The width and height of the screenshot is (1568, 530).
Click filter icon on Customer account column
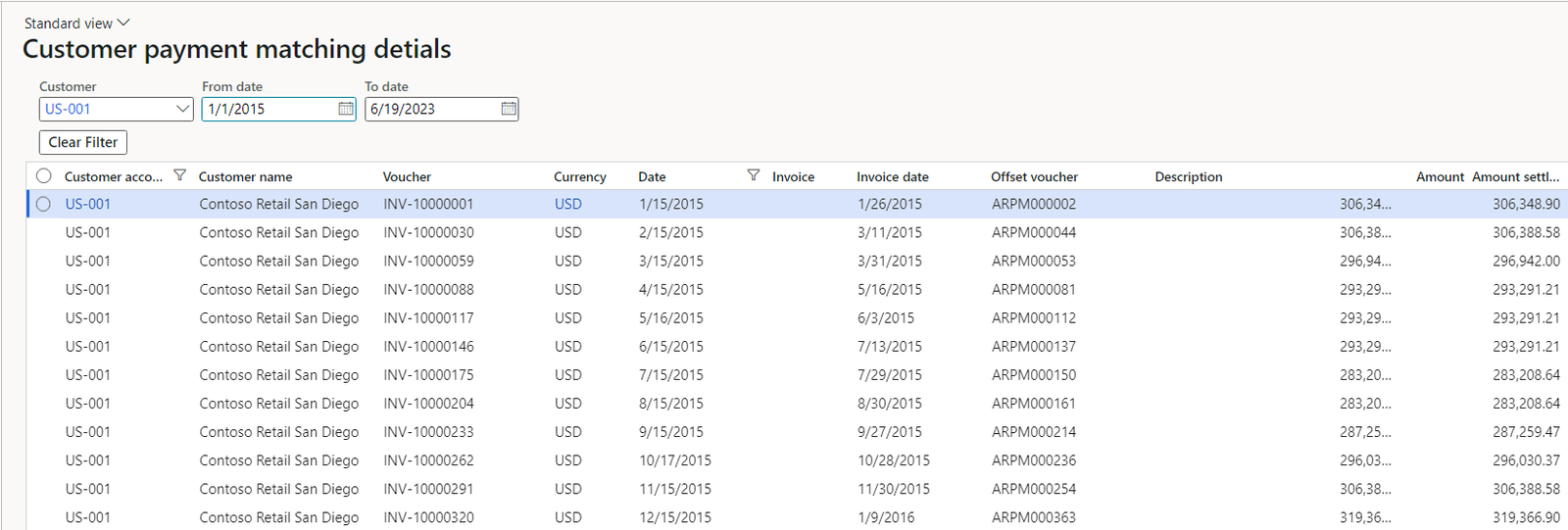click(x=179, y=175)
